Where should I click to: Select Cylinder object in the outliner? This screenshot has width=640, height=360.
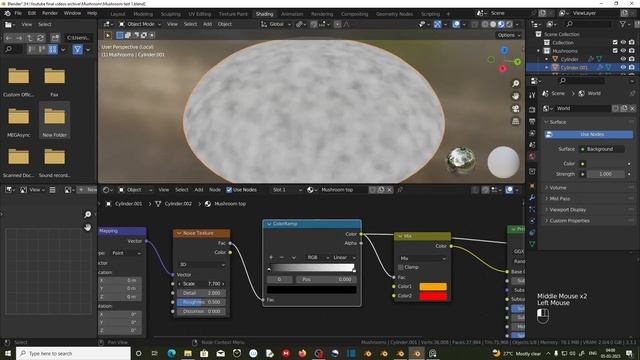(x=569, y=59)
